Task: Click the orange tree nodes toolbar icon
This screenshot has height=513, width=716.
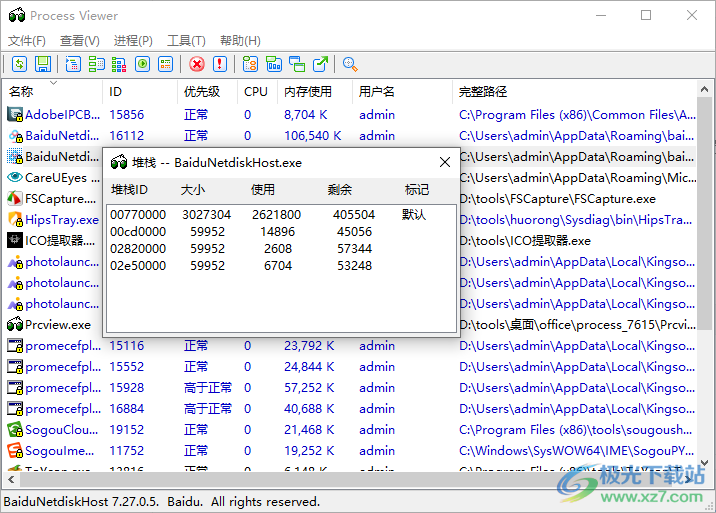Action: pos(250,64)
